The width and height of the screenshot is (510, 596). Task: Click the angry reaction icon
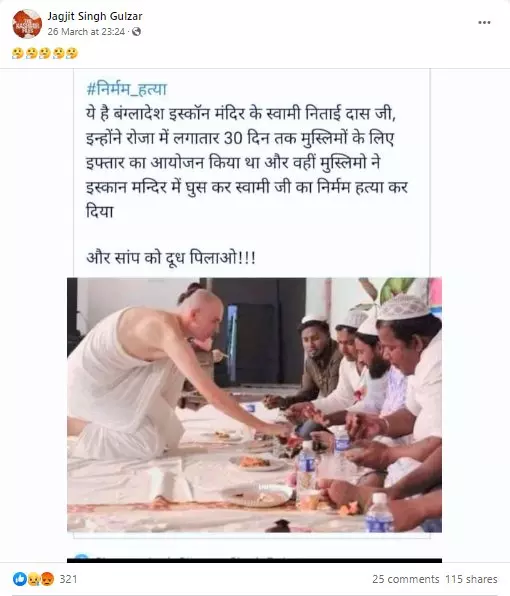point(47,579)
